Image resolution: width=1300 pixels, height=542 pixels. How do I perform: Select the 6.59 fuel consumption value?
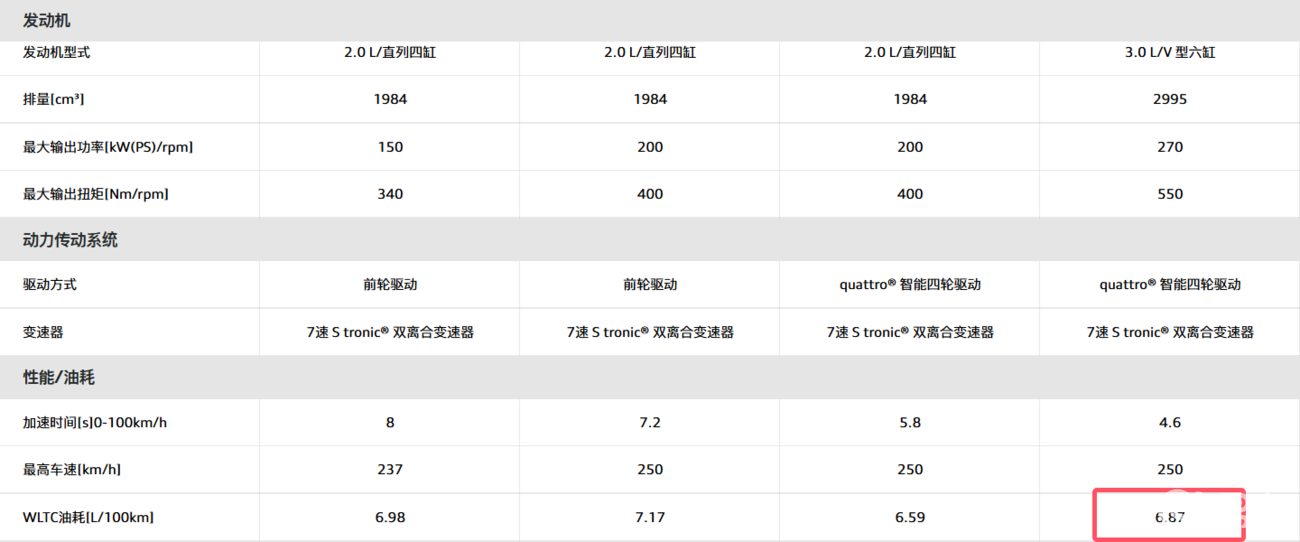910,517
